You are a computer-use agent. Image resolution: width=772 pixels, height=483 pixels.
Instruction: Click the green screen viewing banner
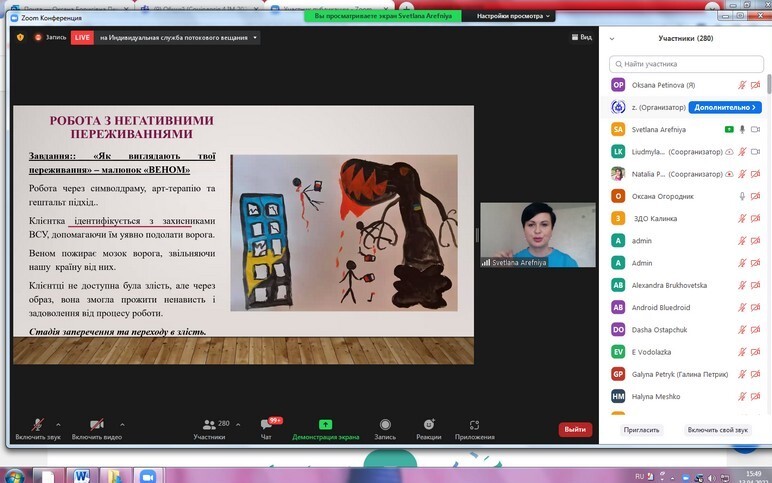(x=383, y=16)
